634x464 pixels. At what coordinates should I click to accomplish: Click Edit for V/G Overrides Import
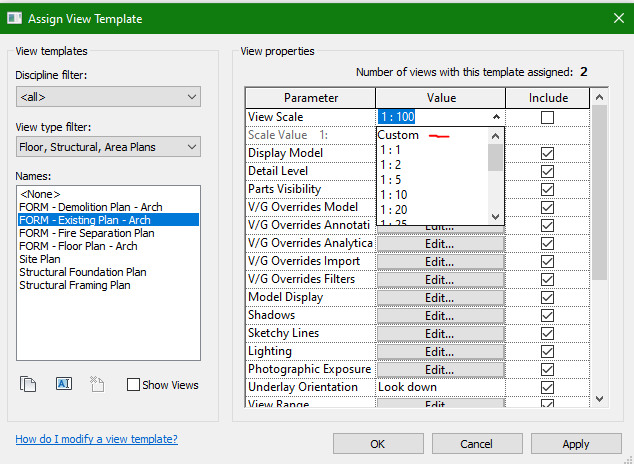coord(440,262)
